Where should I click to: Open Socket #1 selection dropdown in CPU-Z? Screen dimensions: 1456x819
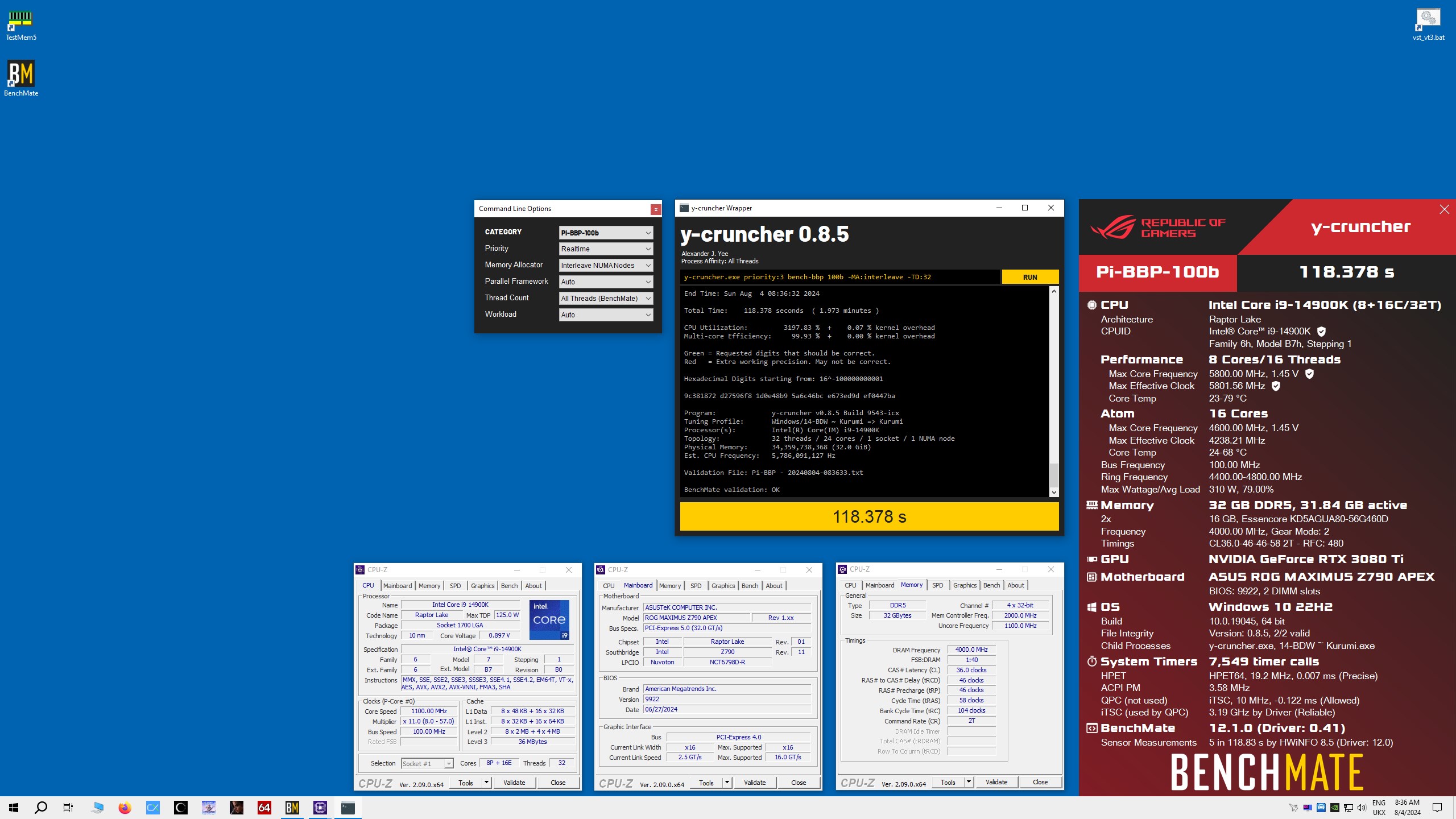tap(427, 764)
